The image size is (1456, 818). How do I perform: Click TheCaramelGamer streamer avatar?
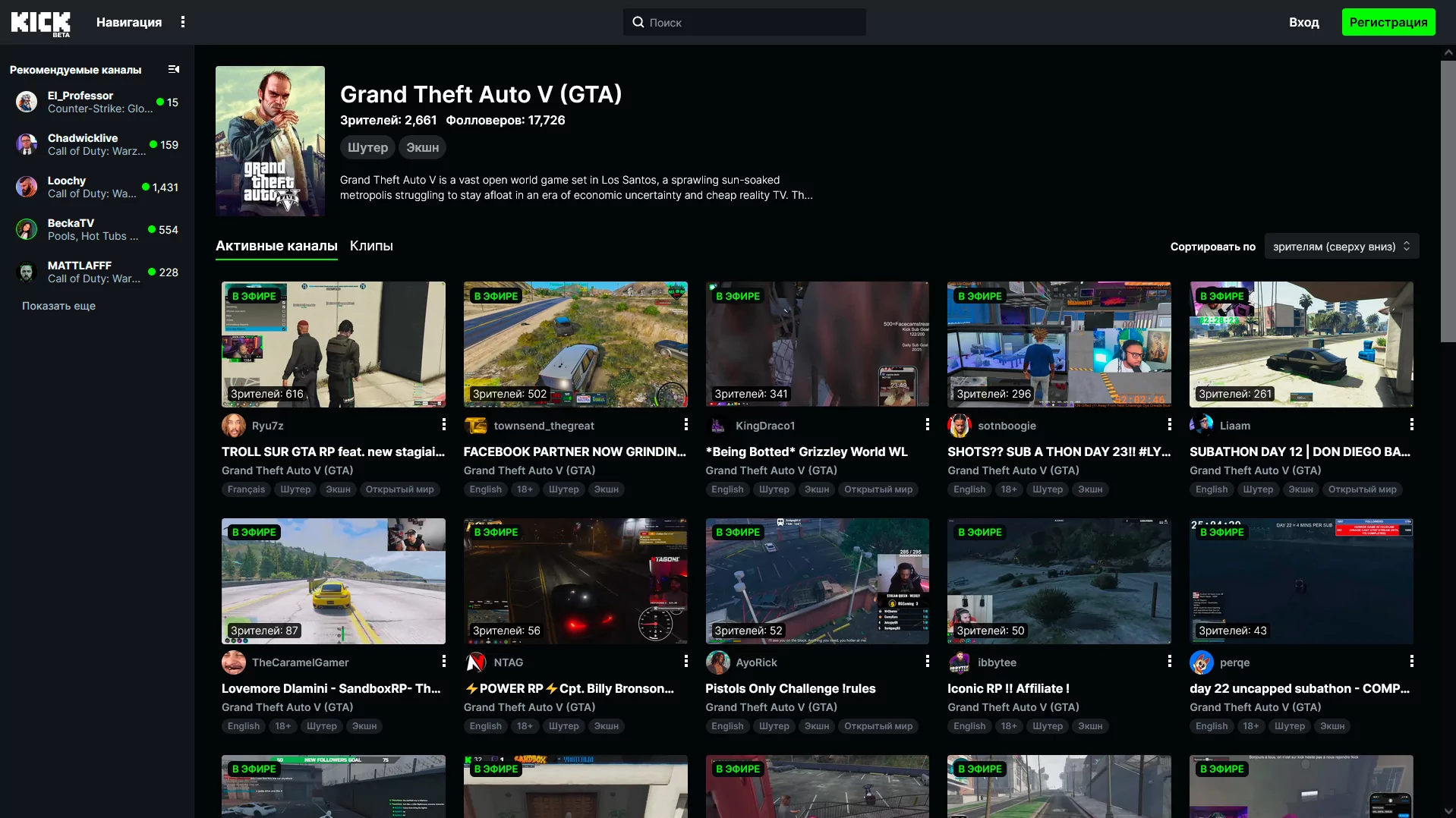(234, 662)
